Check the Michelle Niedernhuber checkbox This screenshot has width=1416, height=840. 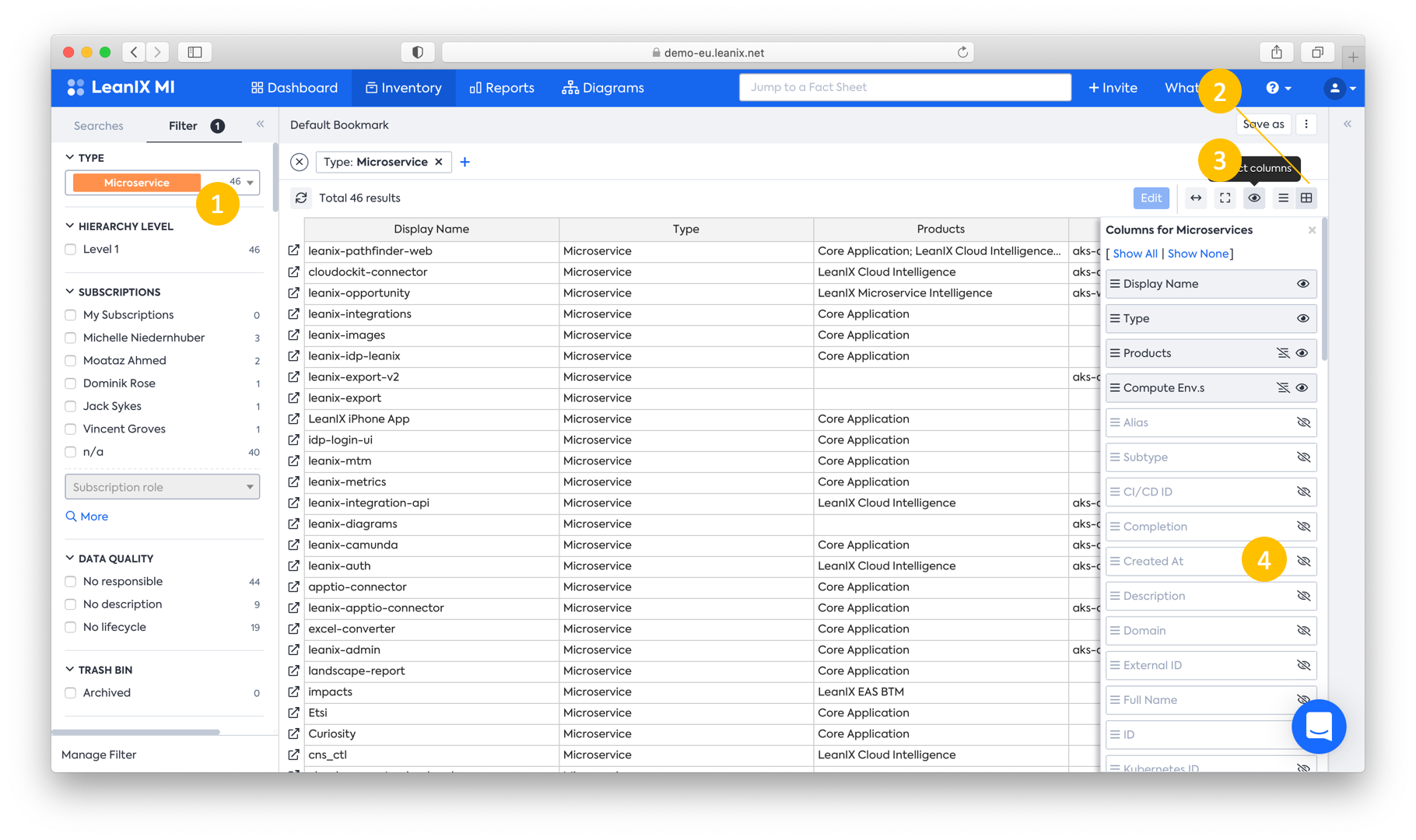click(71, 338)
